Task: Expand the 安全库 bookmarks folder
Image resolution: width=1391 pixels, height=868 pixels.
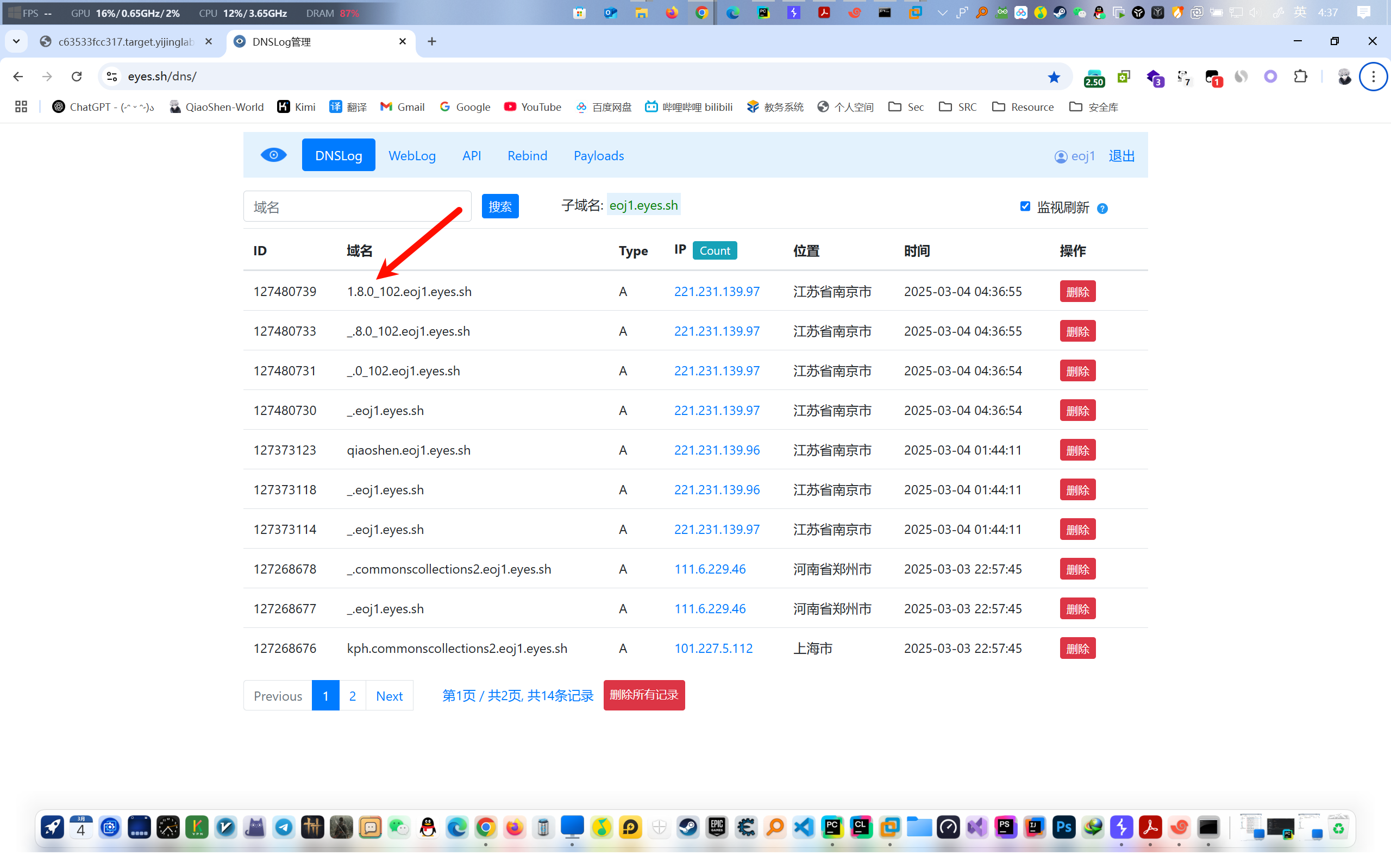Action: 1094,107
